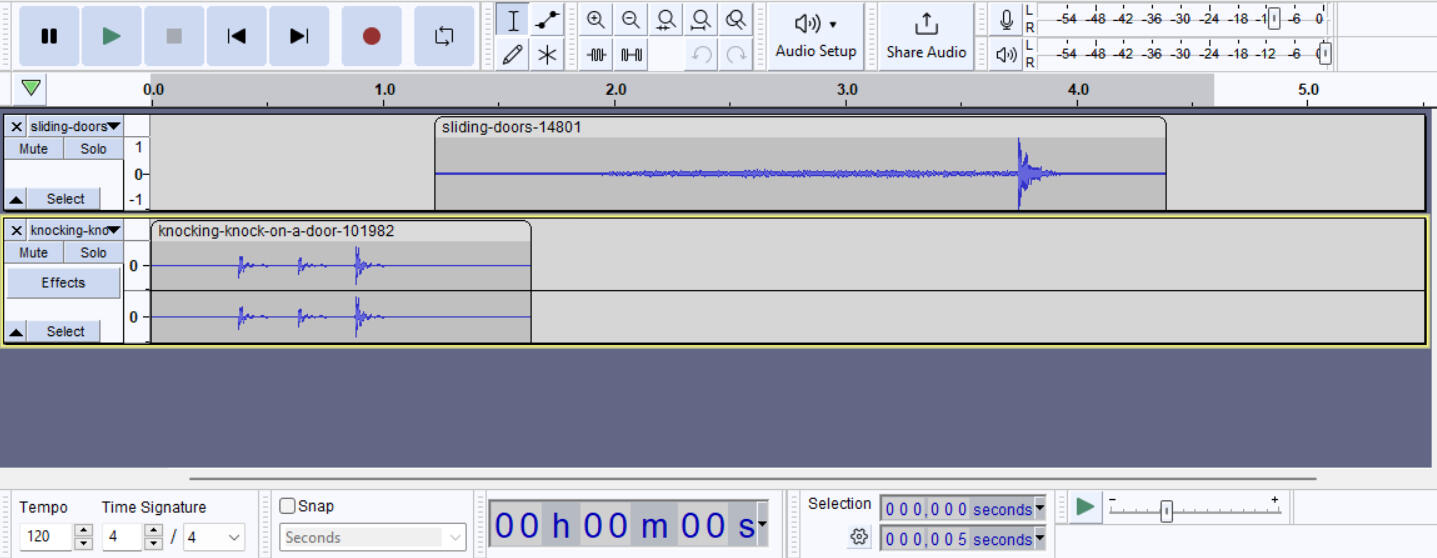Click the Zoom In magnifier
Screen dimensions: 1437x558
pyautogui.click(x=596, y=20)
